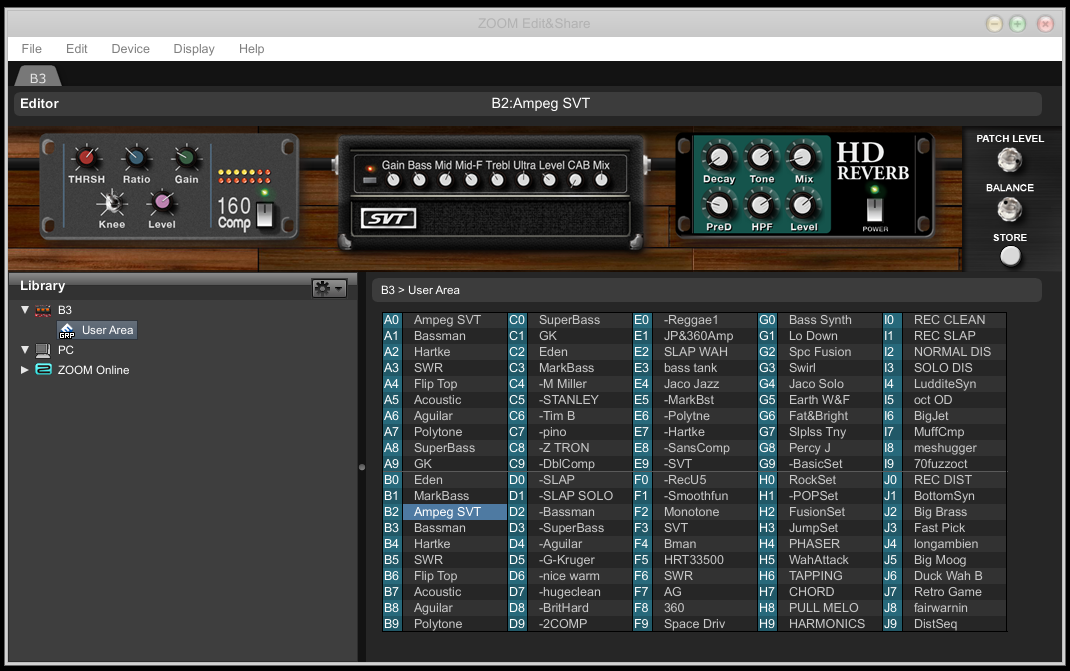Click the PC computer icon in Library

(43, 350)
